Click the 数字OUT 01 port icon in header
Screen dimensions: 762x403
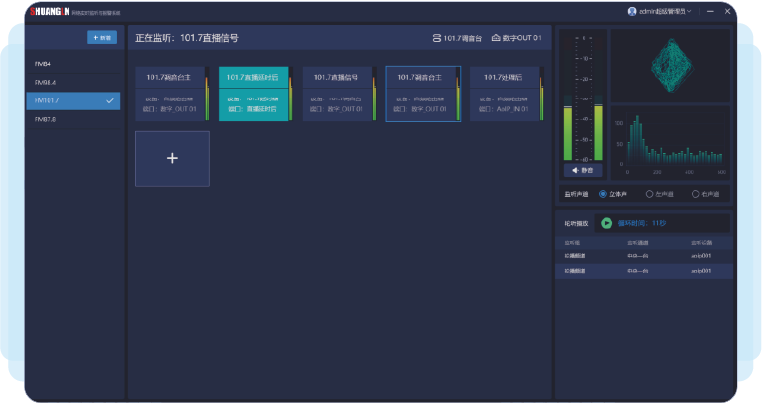pyautogui.click(x=495, y=38)
